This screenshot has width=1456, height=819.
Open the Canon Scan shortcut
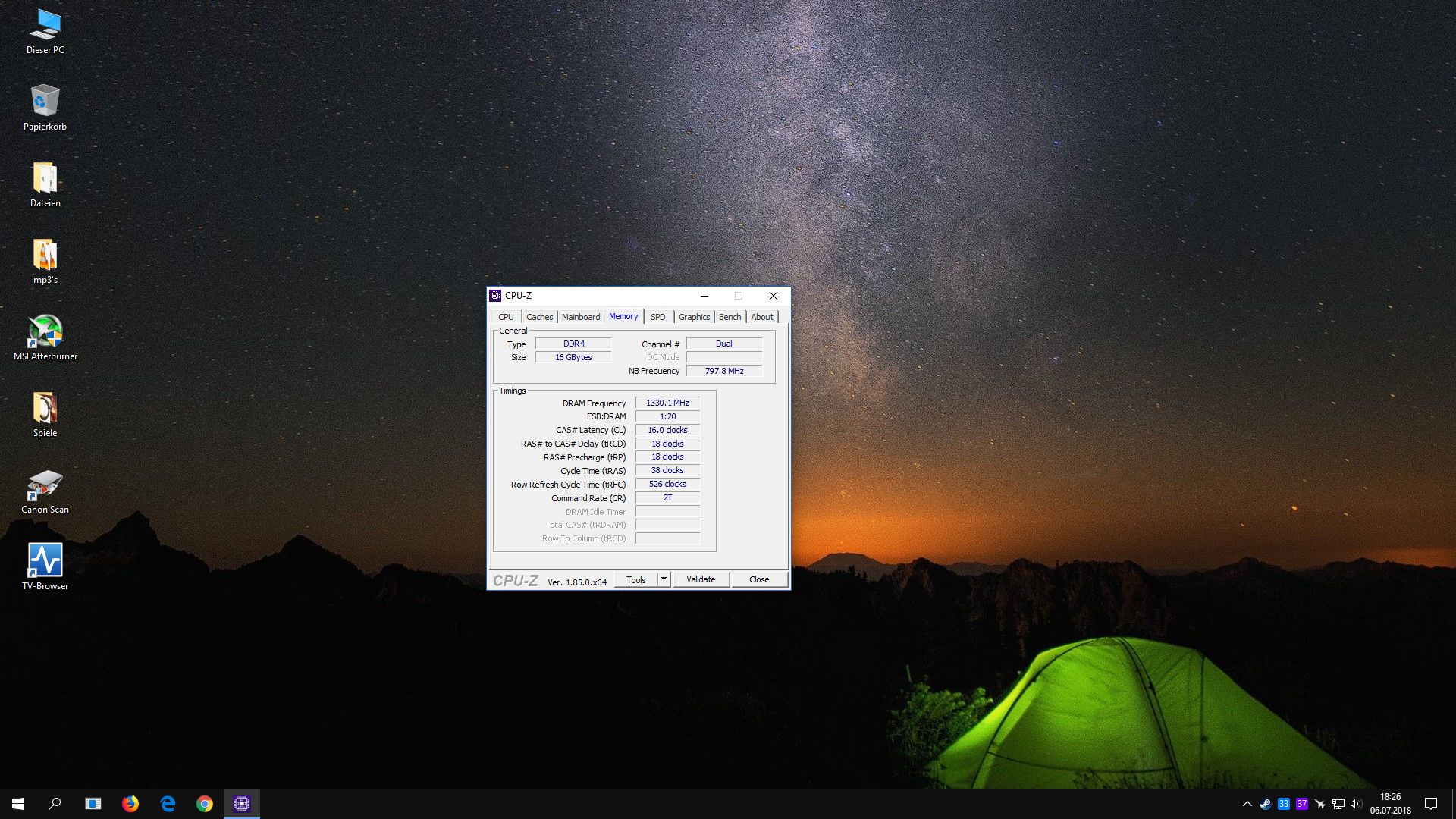point(45,485)
